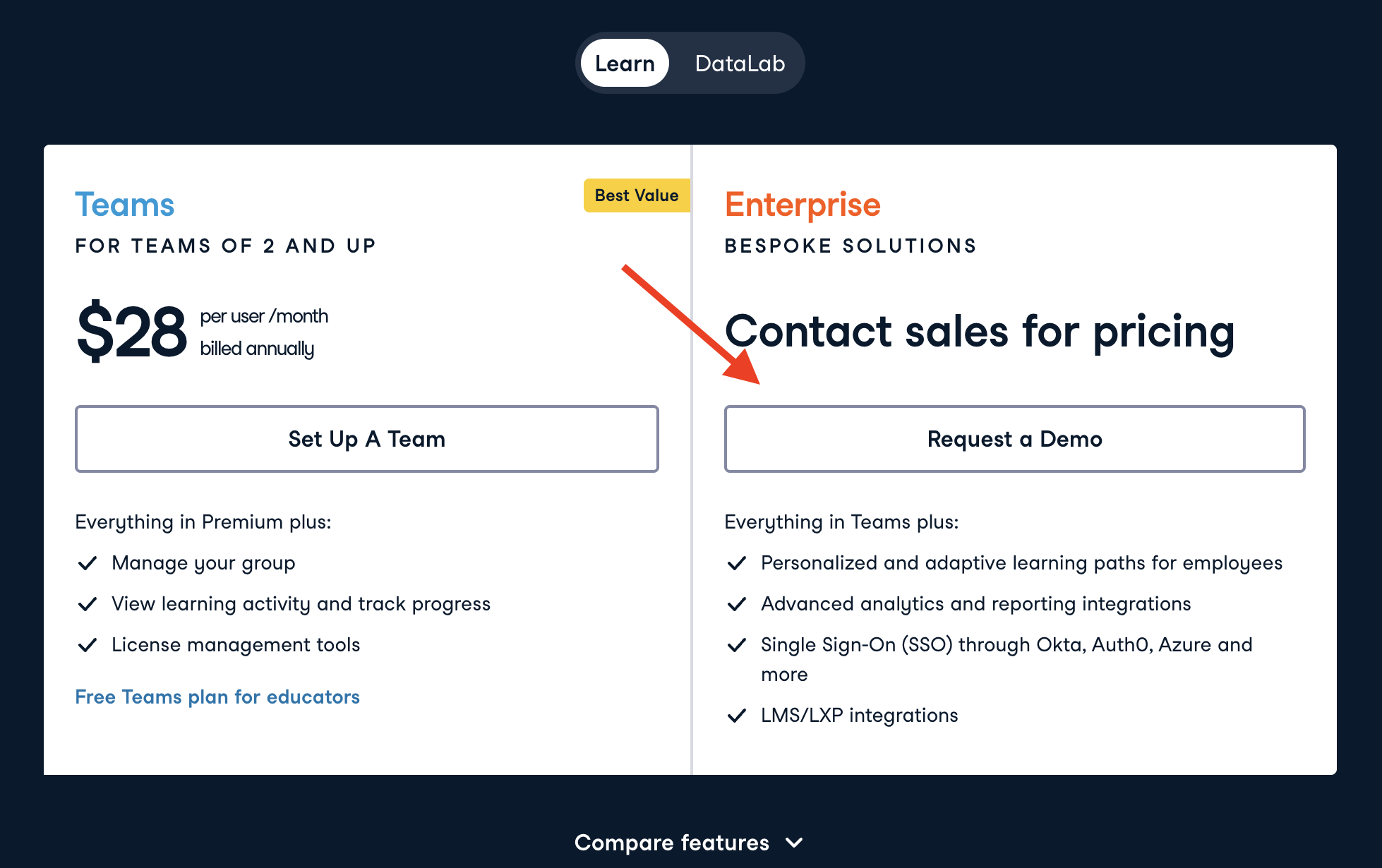Click the Enterprise plan heading
The width and height of the screenshot is (1382, 868).
(803, 205)
